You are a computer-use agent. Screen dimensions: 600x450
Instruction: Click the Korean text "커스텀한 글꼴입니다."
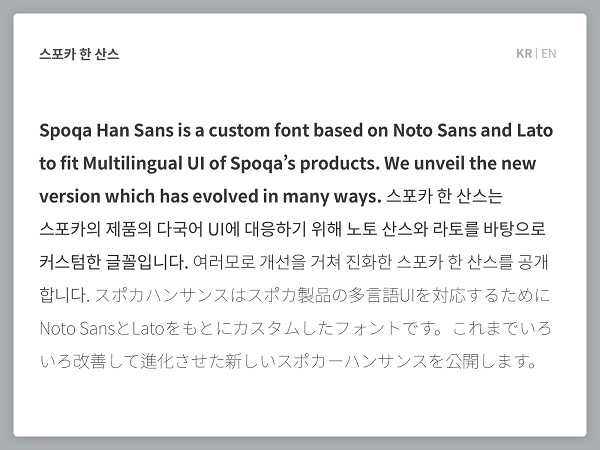click(x=114, y=262)
